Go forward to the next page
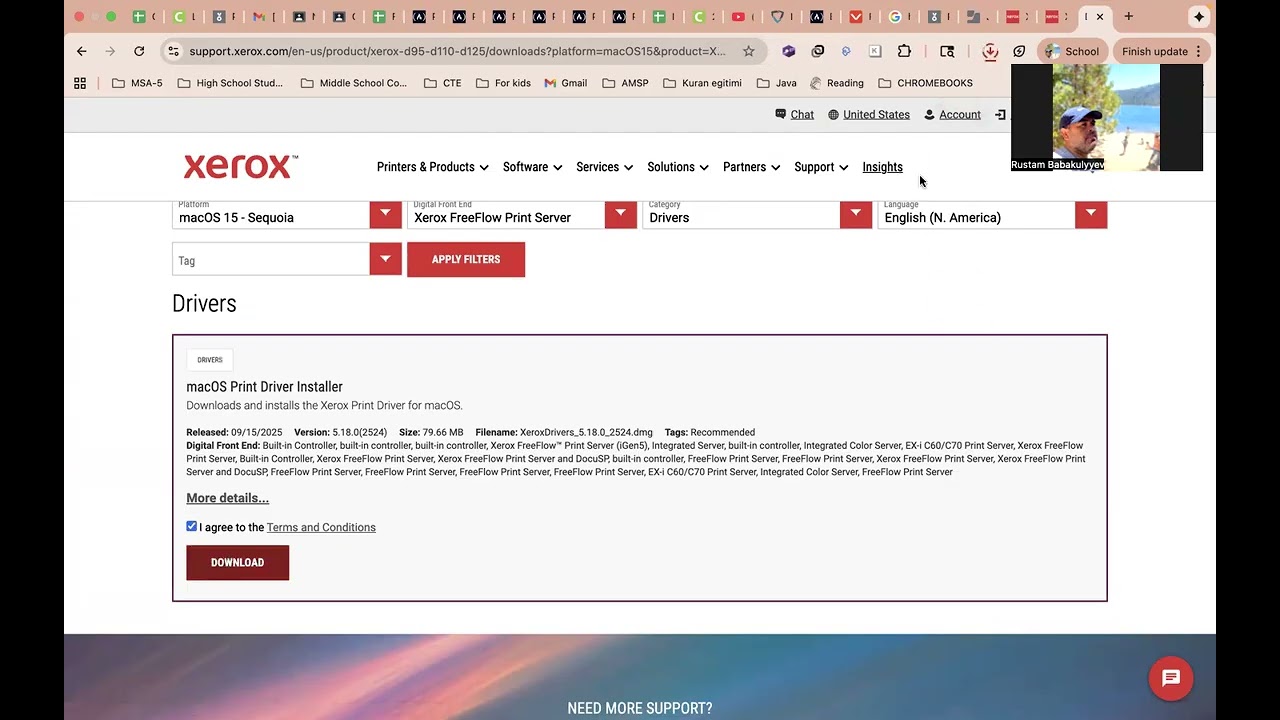The width and height of the screenshot is (1280, 720). 110,51
